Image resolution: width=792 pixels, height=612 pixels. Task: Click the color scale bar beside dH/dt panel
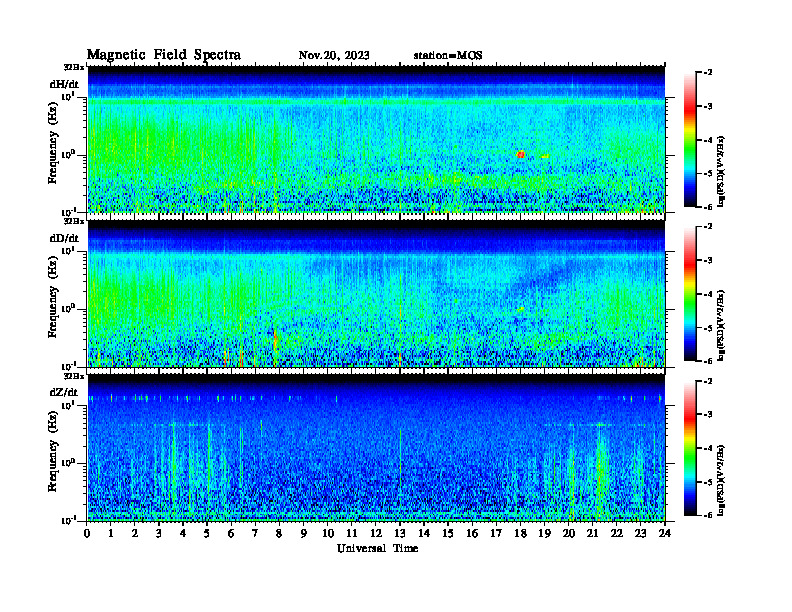pyautogui.click(x=690, y=140)
